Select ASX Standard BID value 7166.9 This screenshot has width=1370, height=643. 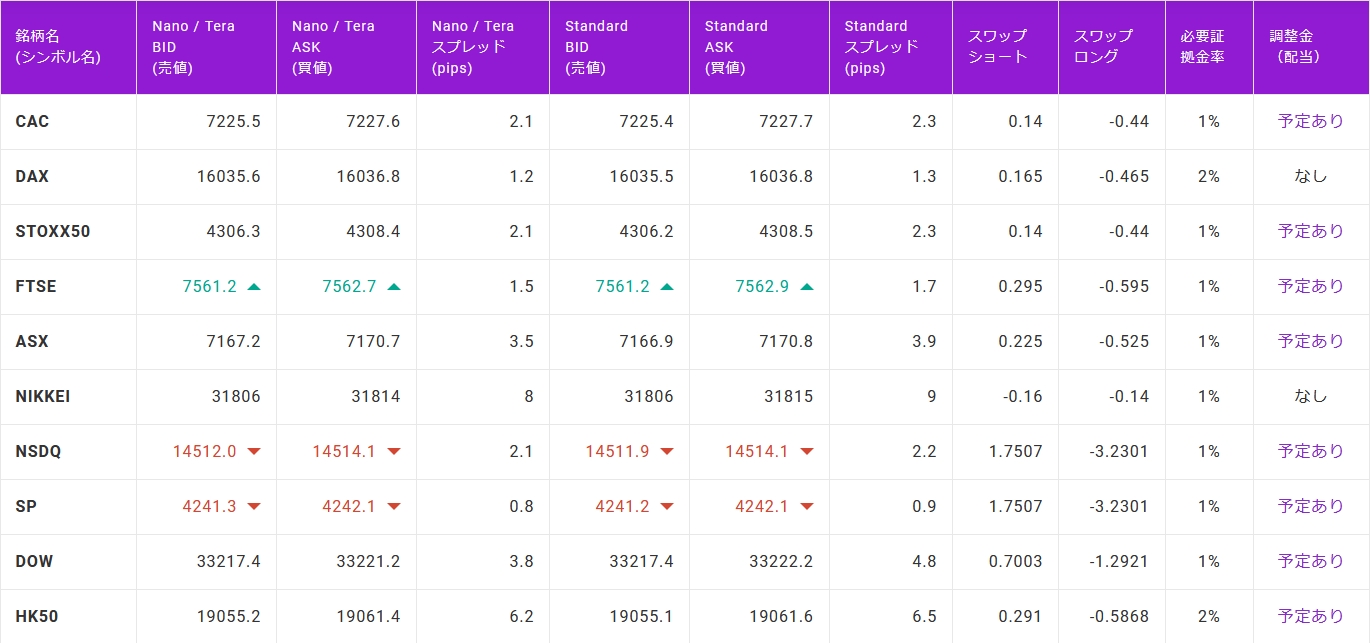pyautogui.click(x=646, y=341)
